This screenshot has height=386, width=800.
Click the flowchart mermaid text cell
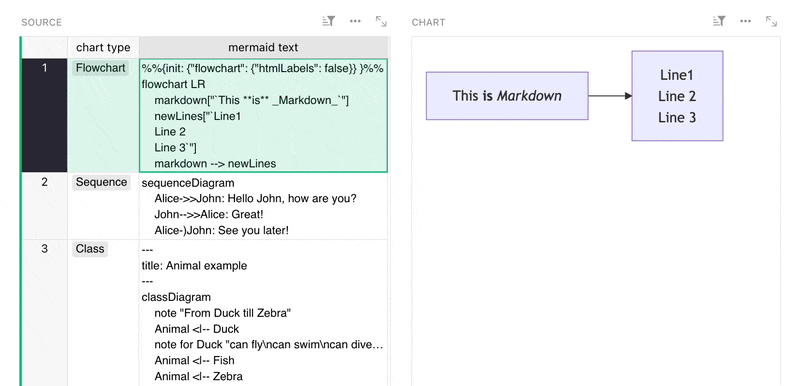pyautogui.click(x=263, y=115)
